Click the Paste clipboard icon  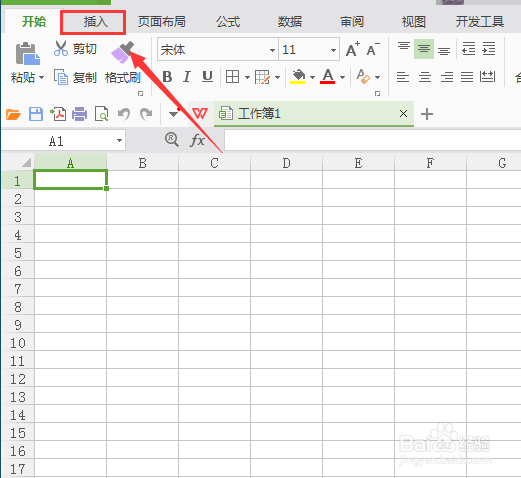(28, 54)
